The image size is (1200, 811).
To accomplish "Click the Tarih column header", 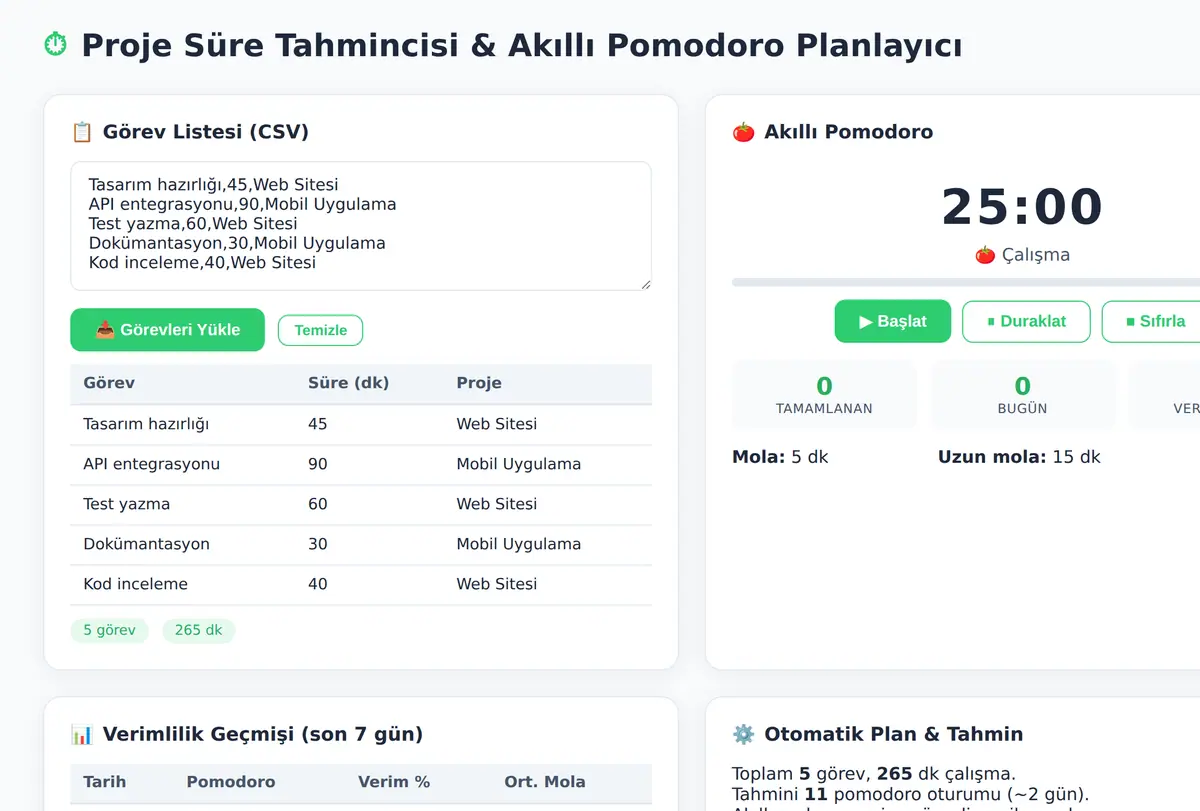I will tap(104, 782).
